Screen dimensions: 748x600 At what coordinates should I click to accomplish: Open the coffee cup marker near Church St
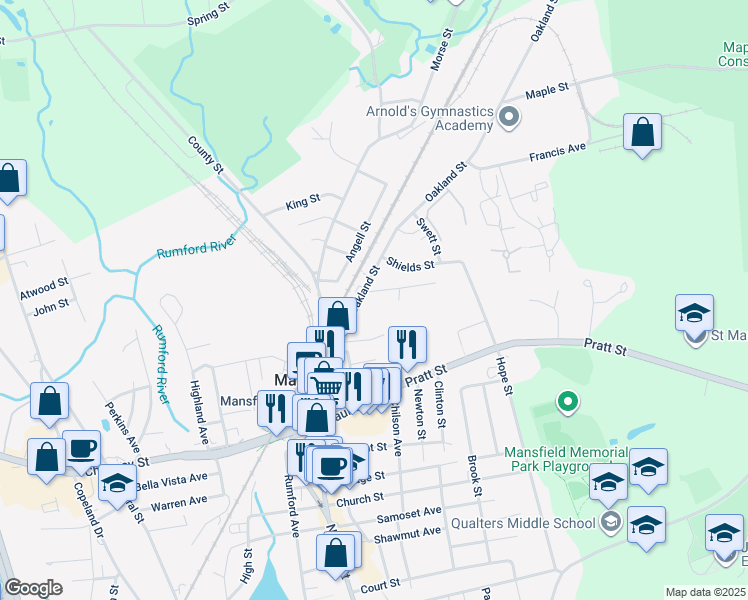pos(332,464)
